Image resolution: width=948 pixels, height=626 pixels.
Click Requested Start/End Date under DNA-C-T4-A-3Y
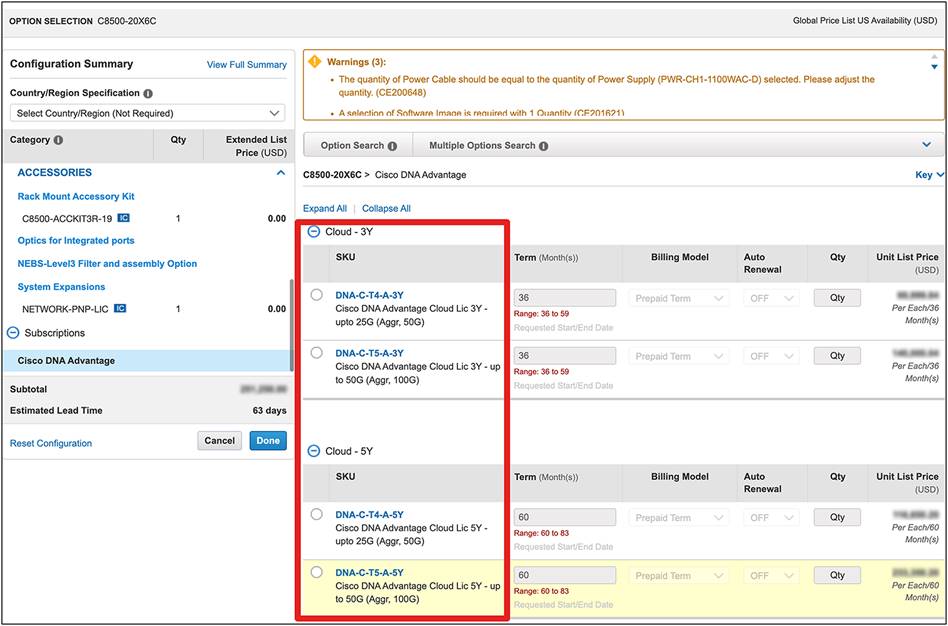(x=563, y=328)
